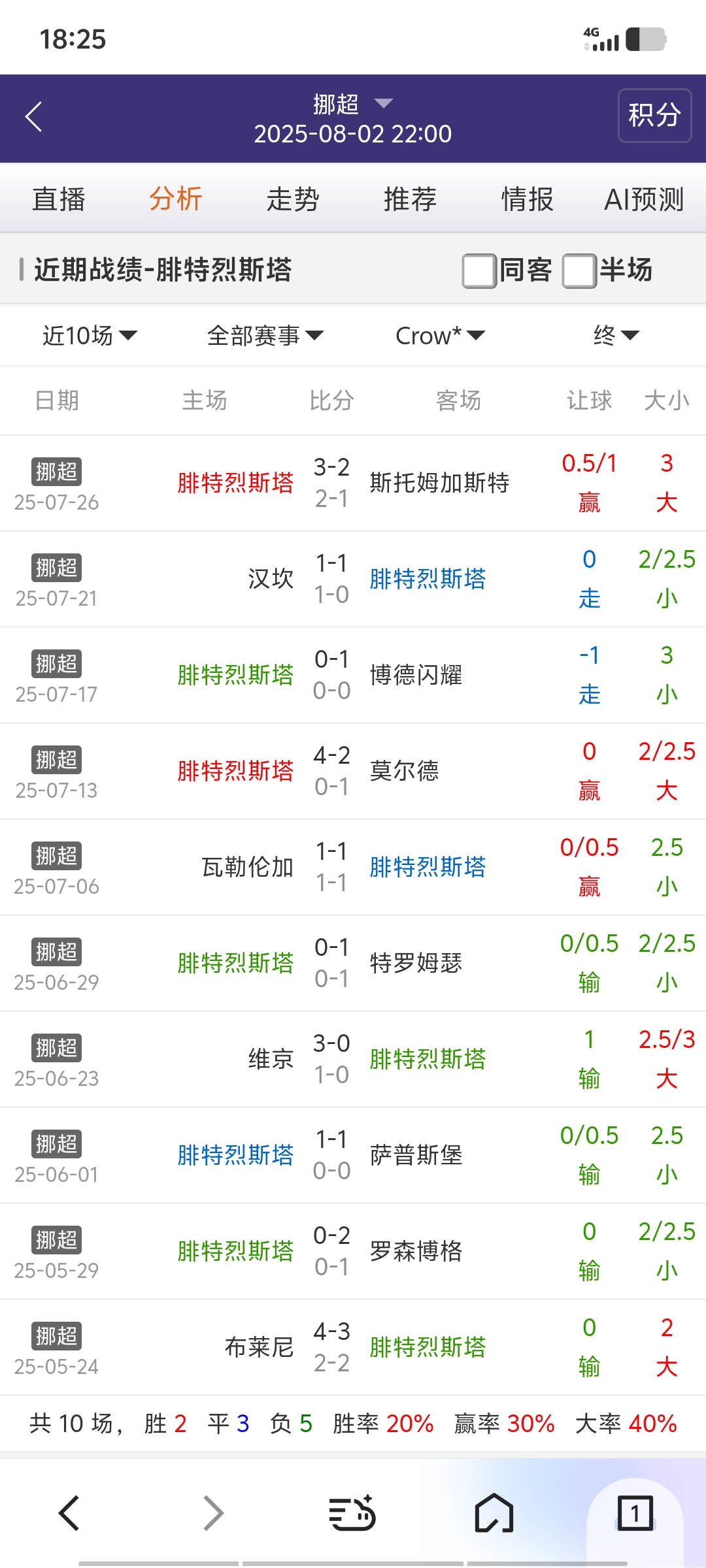Tap the 4G signal indicator

(601, 39)
